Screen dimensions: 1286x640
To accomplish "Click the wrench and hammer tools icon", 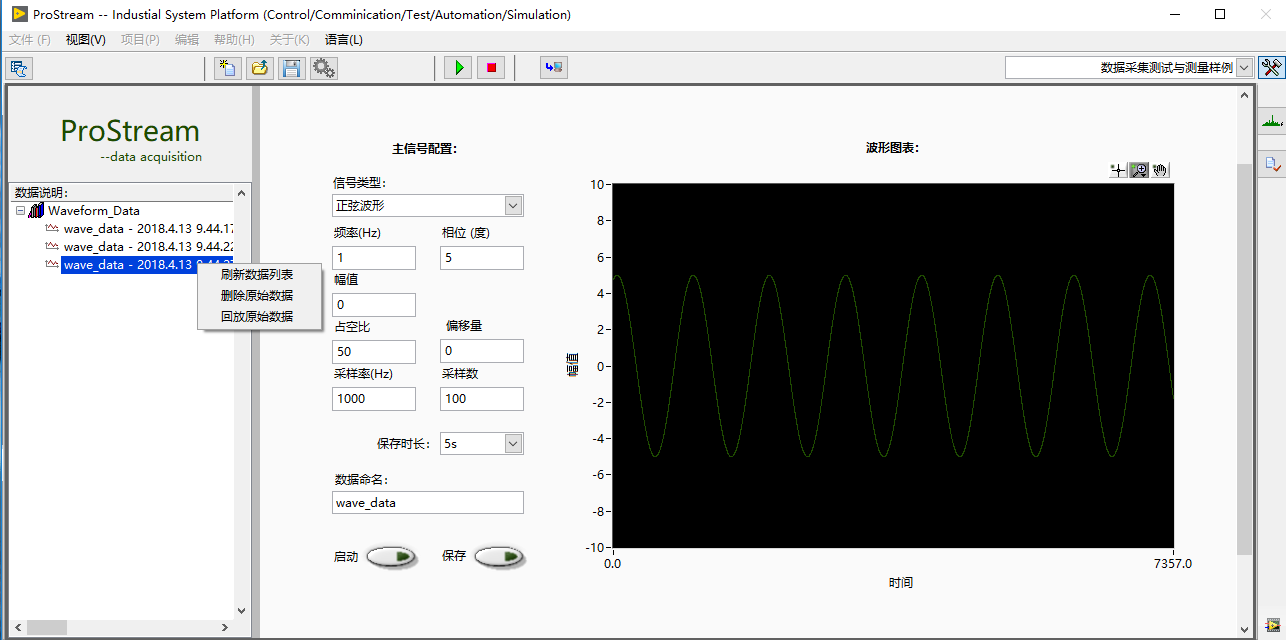I will point(1271,67).
